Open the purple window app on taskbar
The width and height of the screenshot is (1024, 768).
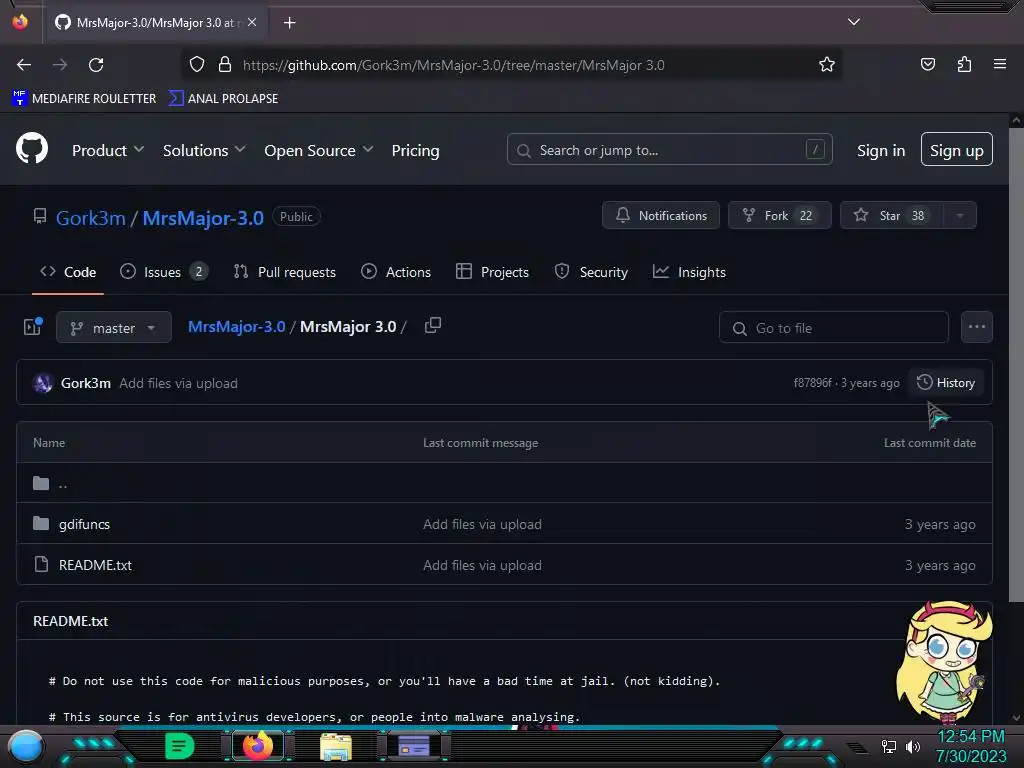click(x=413, y=746)
